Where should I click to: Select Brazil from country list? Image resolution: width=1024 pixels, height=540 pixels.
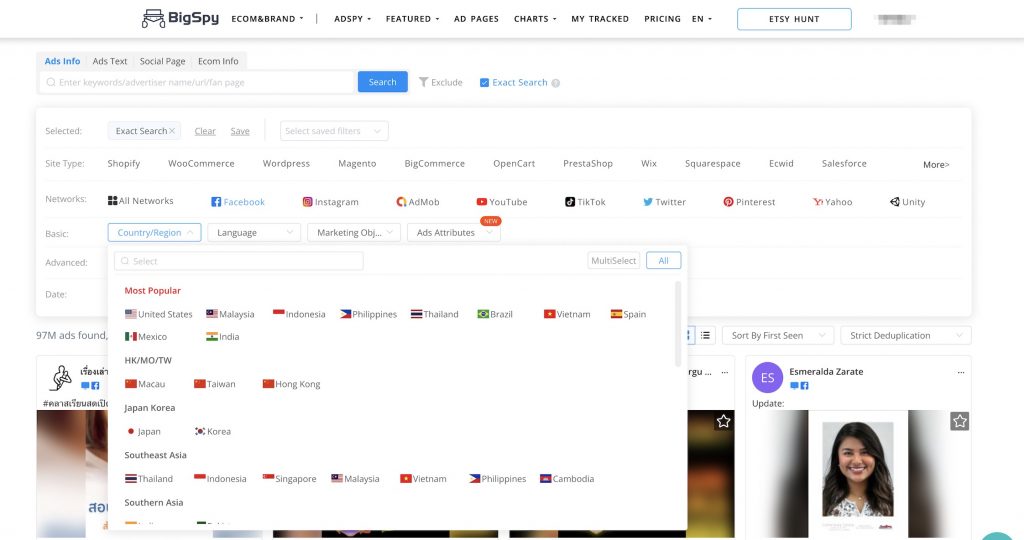point(495,314)
